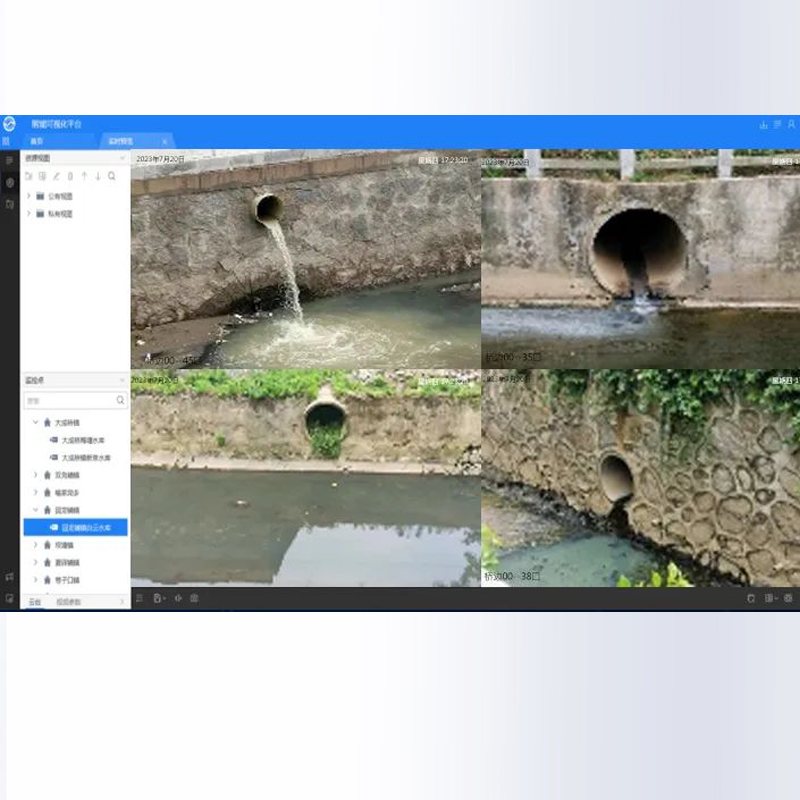Select the top-left video with the gushing pipe
This screenshot has width=800, height=800.
pos(306,259)
